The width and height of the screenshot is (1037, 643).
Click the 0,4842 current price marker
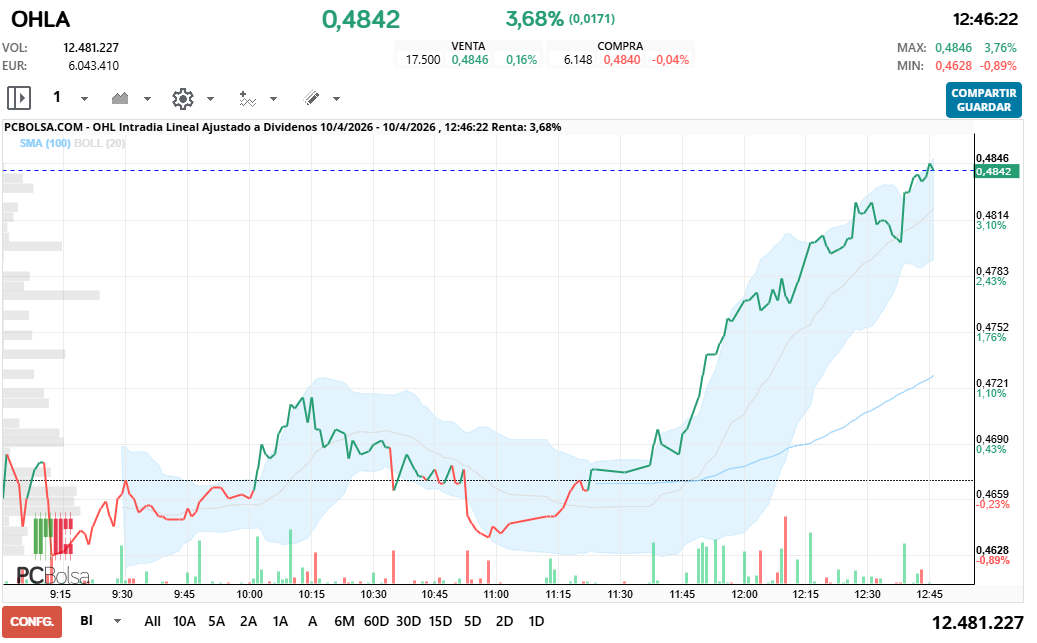coord(997,171)
